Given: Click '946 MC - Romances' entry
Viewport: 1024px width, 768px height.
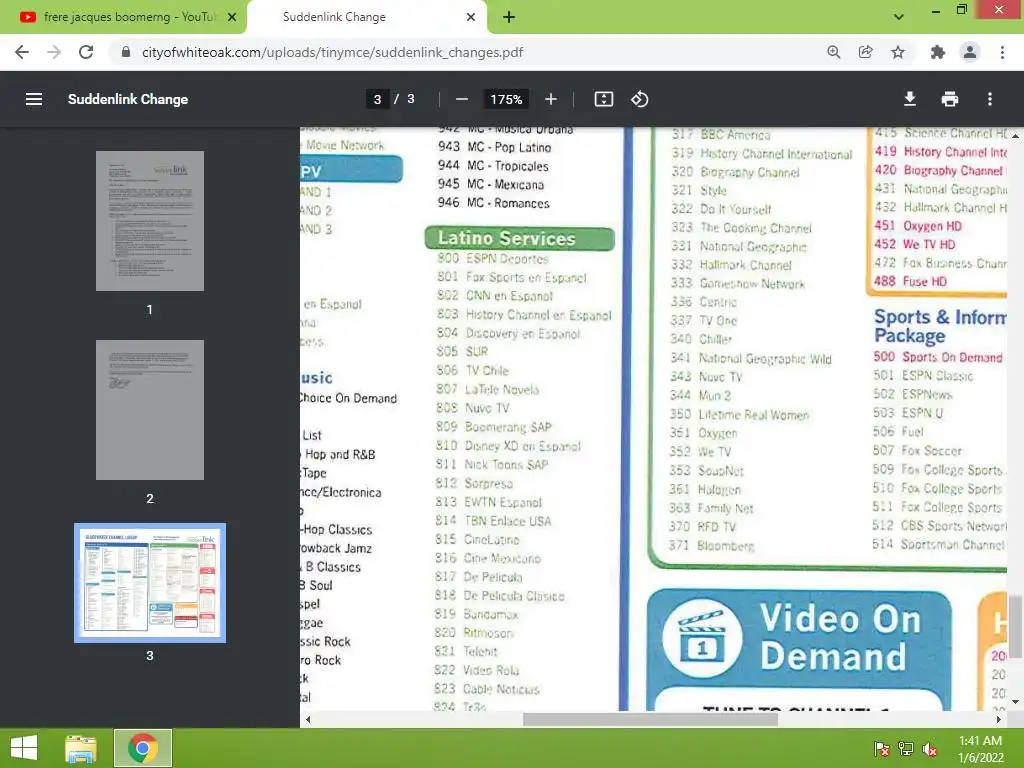Looking at the screenshot, I should point(494,203).
